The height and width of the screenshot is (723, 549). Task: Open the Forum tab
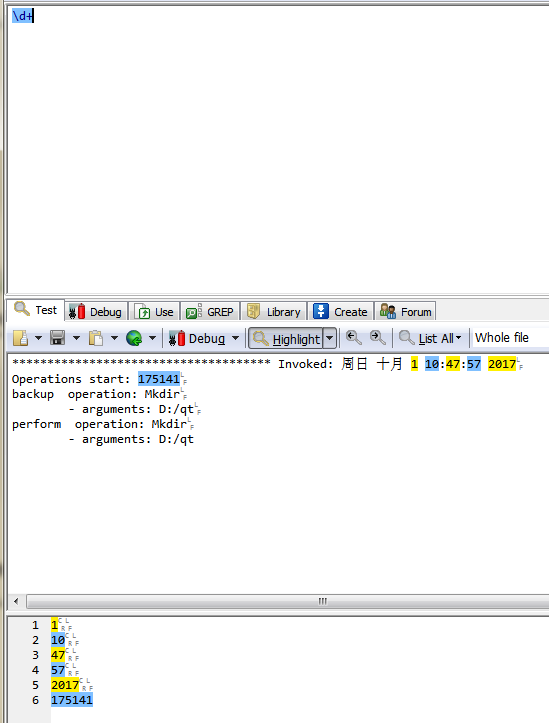[405, 312]
